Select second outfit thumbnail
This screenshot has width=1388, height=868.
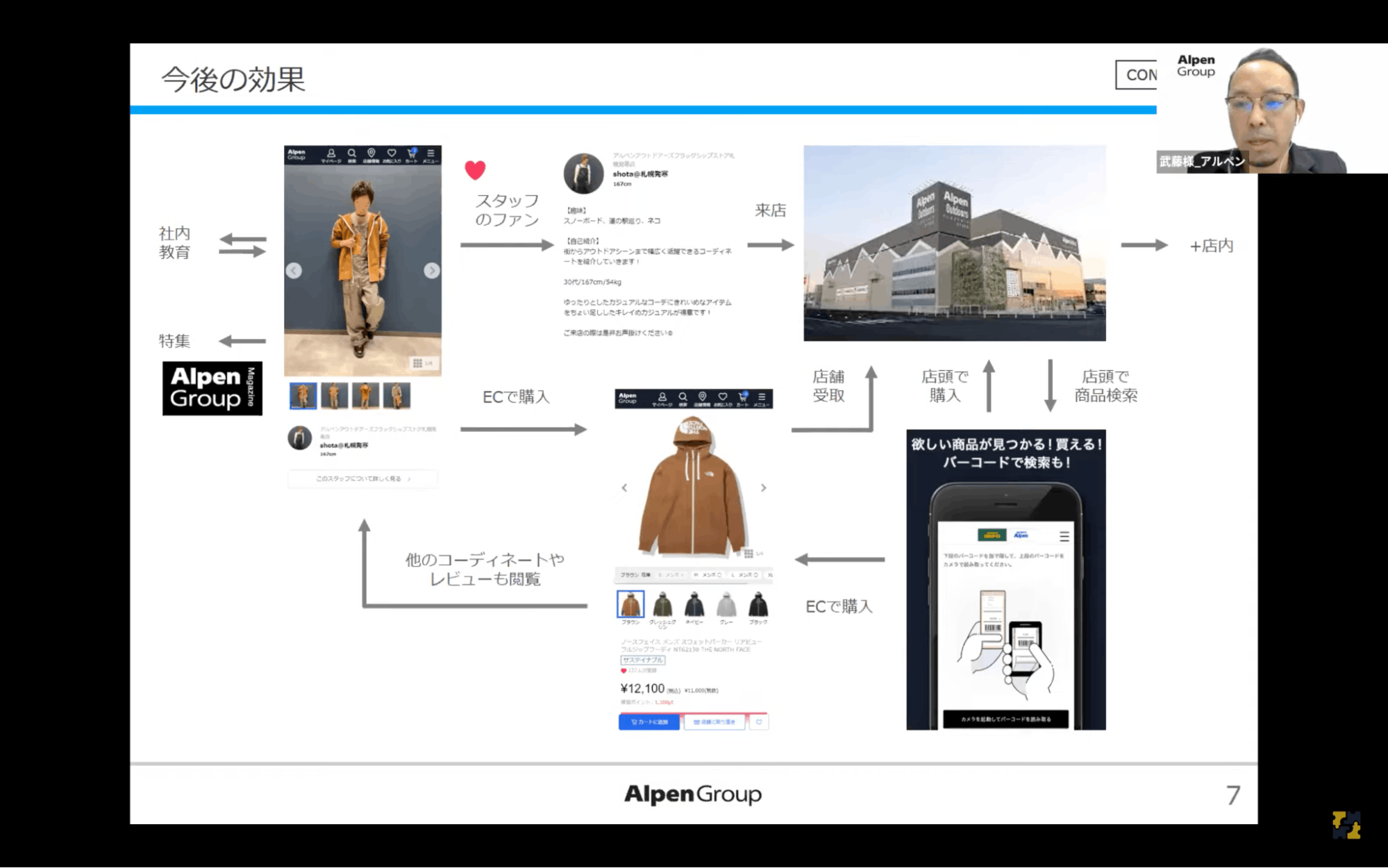pyautogui.click(x=334, y=396)
